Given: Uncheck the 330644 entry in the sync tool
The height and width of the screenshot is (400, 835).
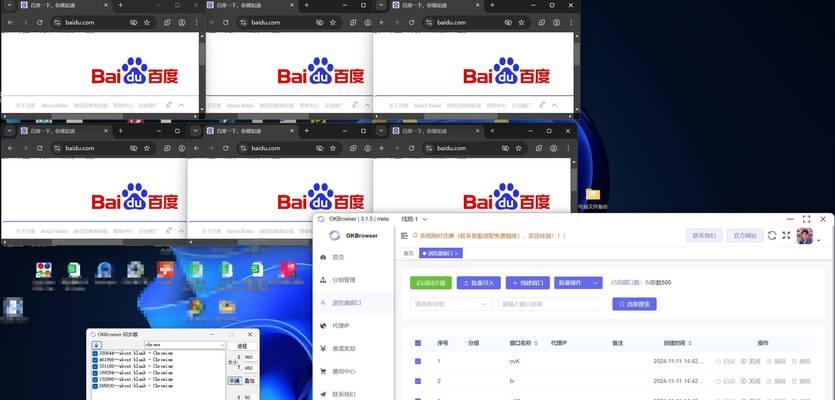Looking at the screenshot, I should 95,353.
